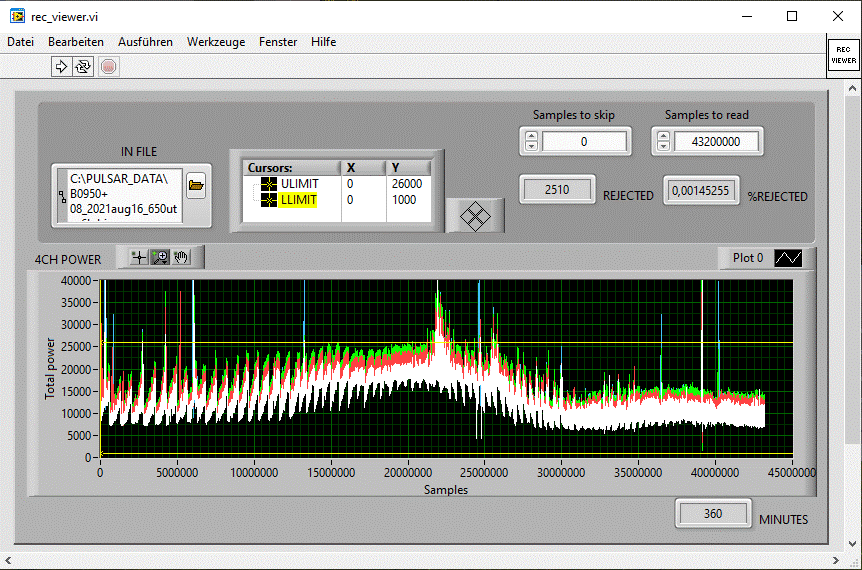862x570 pixels.
Task: Click the Run arrow button
Action: 61,67
